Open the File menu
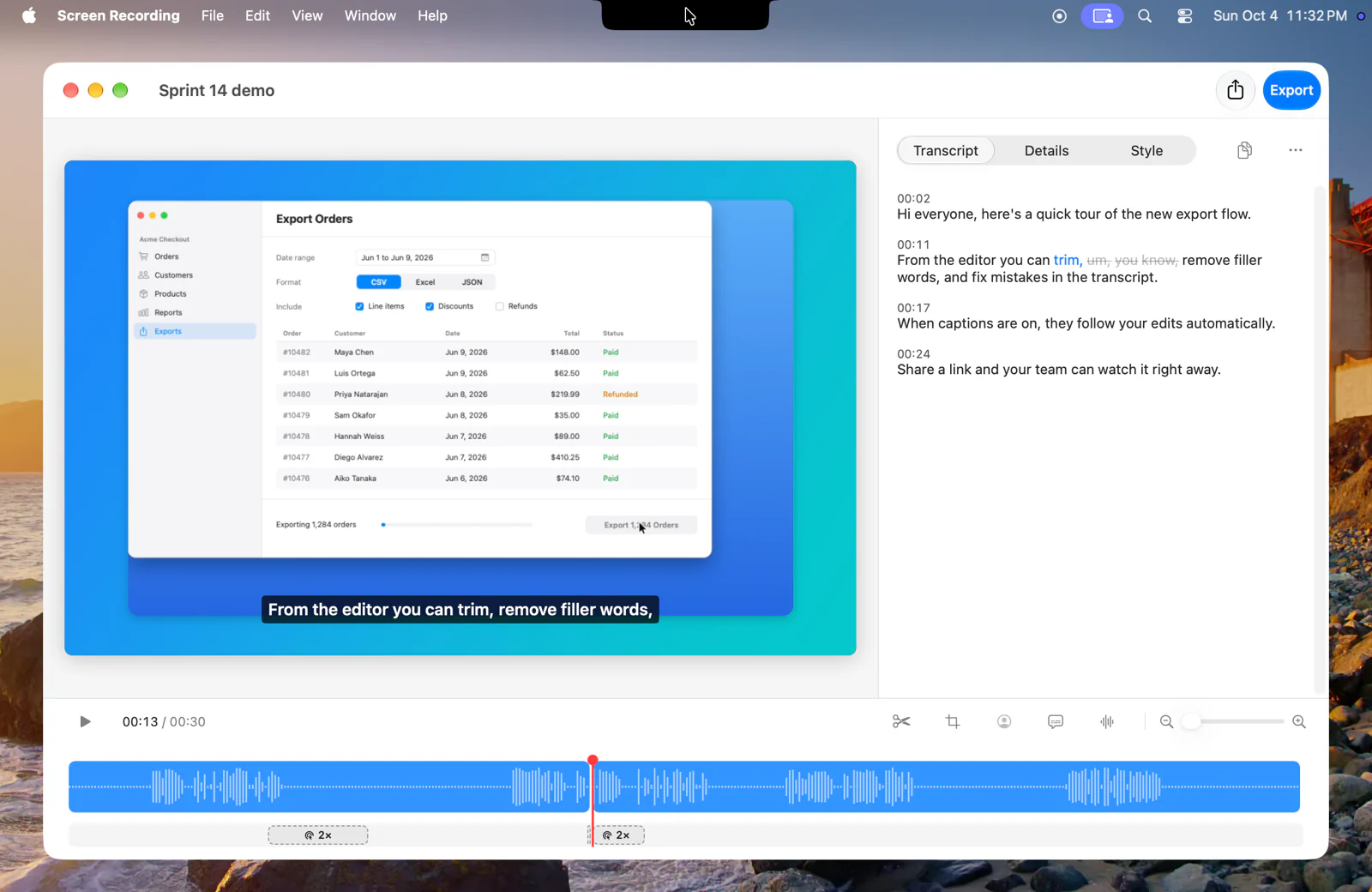The width and height of the screenshot is (1372, 892). [x=213, y=15]
